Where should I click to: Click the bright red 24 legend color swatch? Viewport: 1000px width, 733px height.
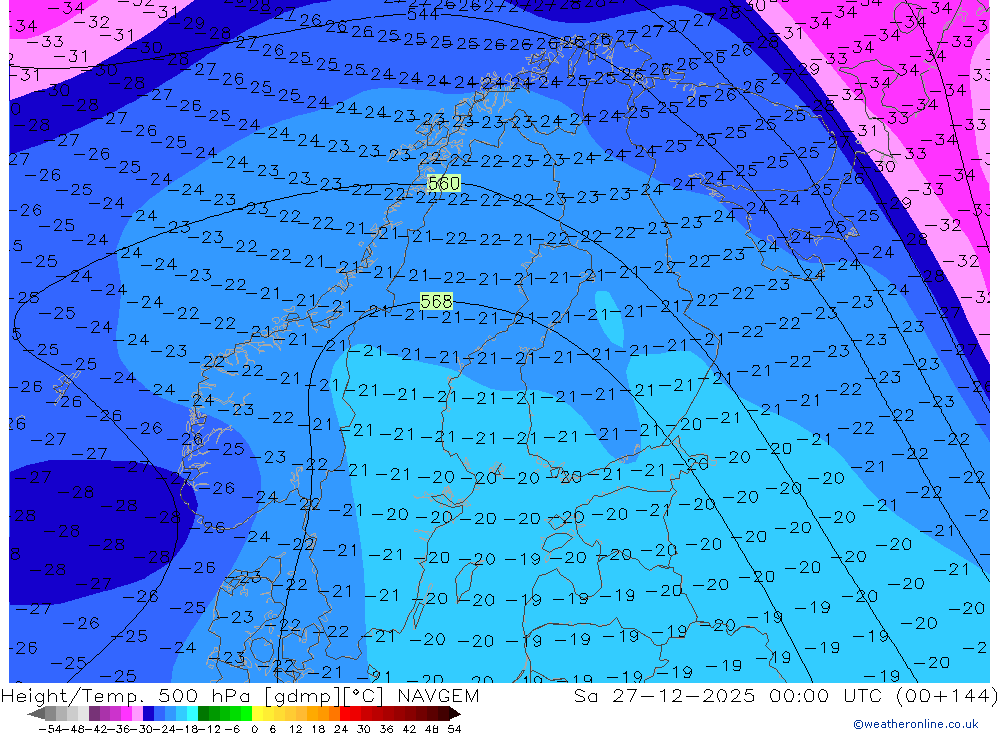(x=345, y=714)
